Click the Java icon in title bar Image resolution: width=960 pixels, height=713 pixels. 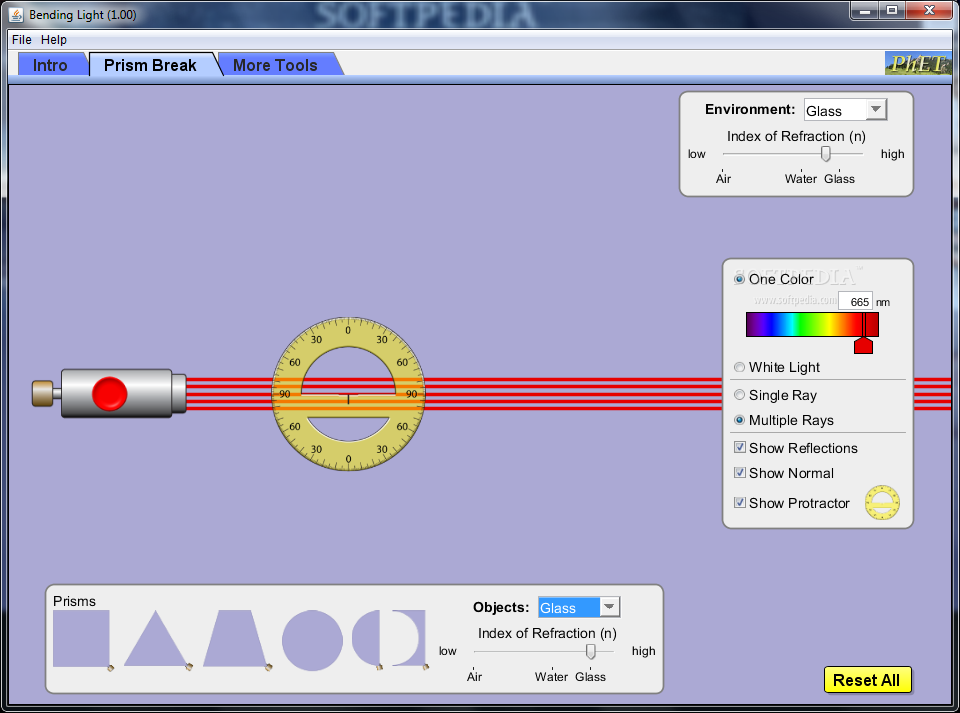point(17,15)
